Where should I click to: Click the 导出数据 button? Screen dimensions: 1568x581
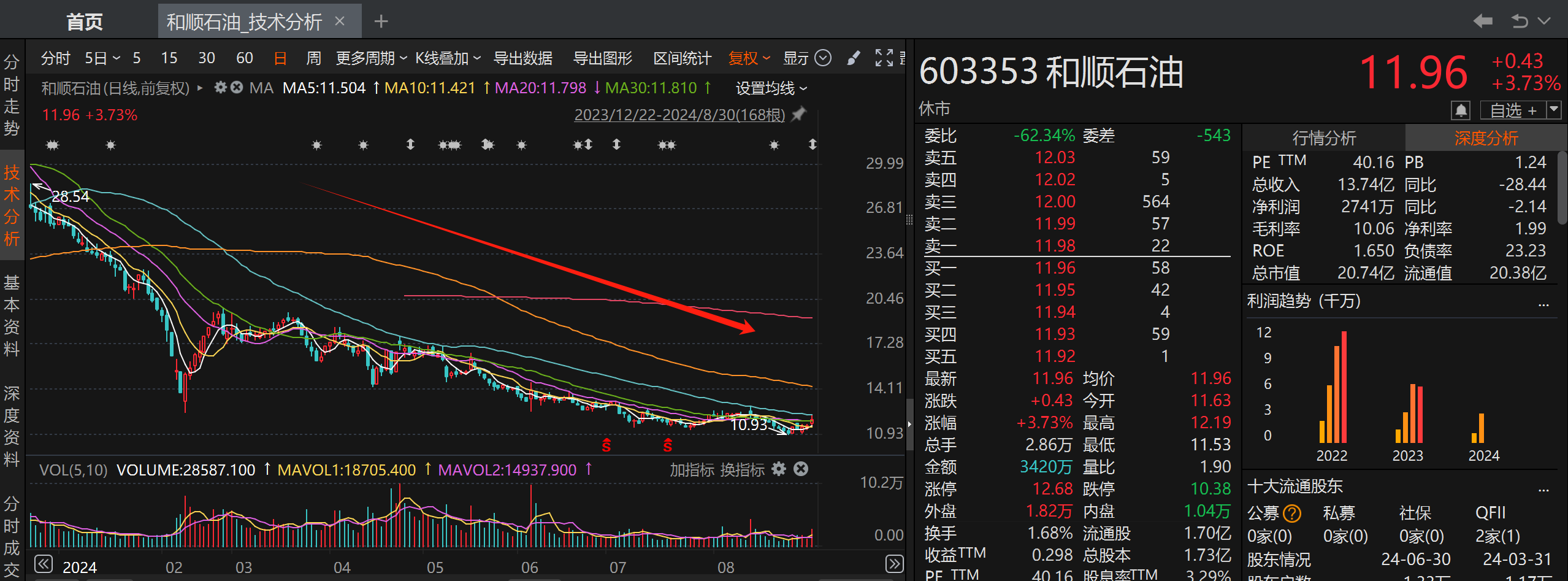point(523,58)
